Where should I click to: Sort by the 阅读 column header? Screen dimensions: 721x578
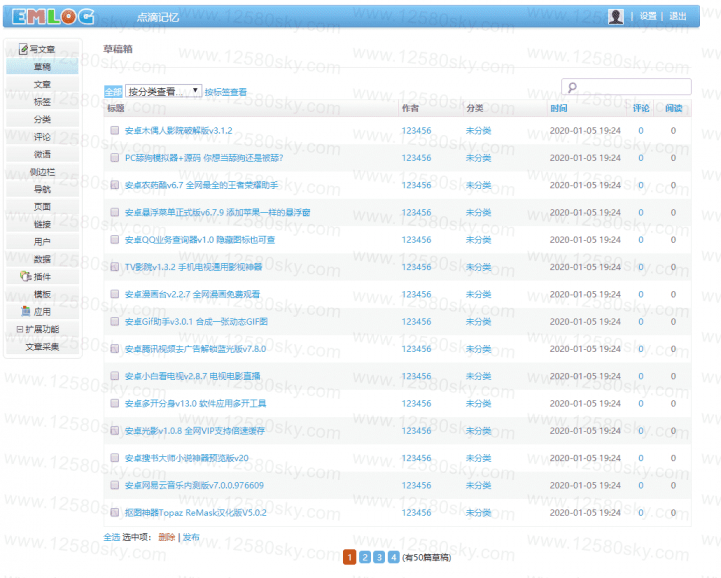pos(674,108)
